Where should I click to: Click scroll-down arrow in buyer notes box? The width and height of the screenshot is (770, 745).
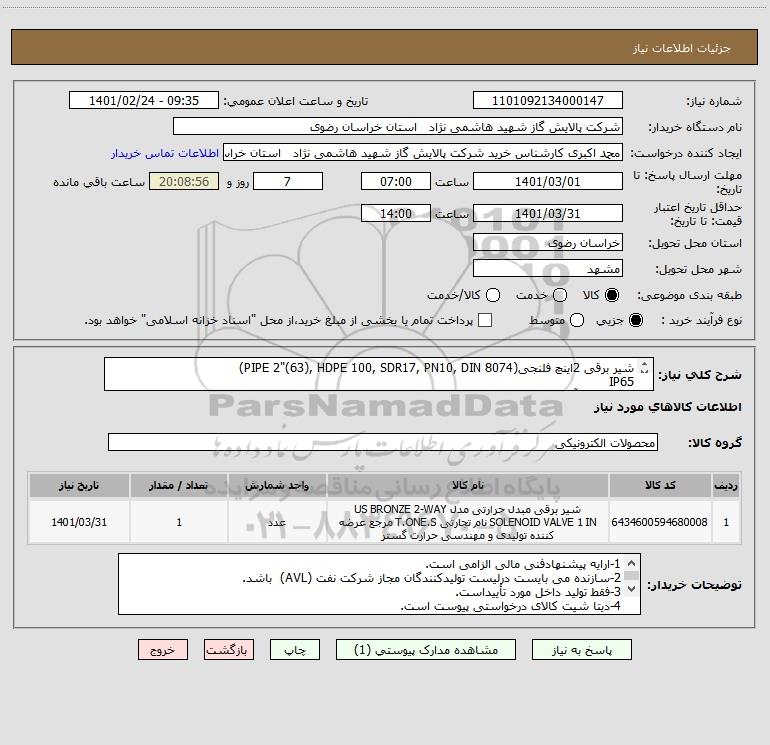click(x=632, y=588)
